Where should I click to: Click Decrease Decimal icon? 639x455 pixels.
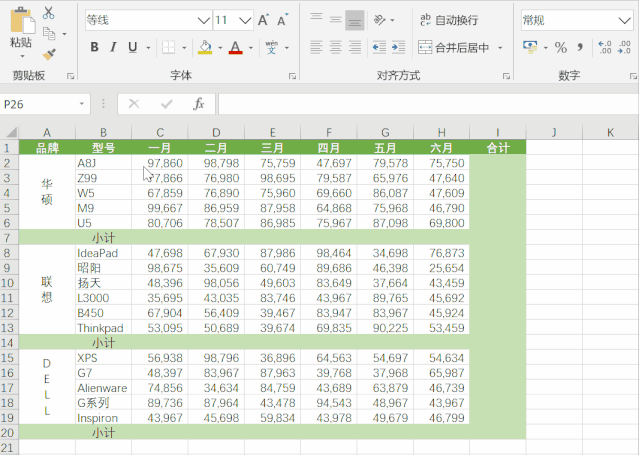[x=624, y=47]
